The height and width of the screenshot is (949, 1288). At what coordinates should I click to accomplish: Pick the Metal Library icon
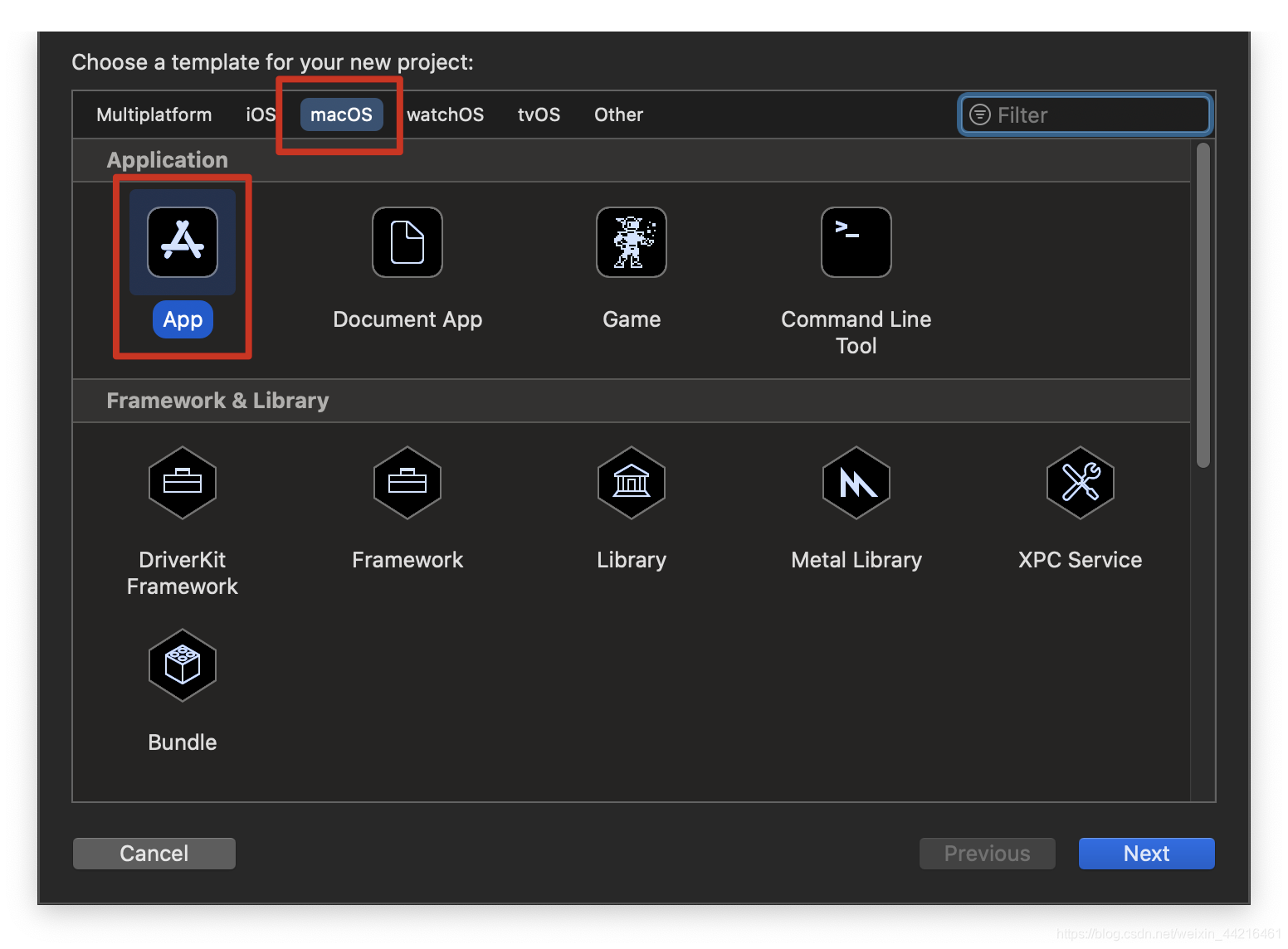856,483
